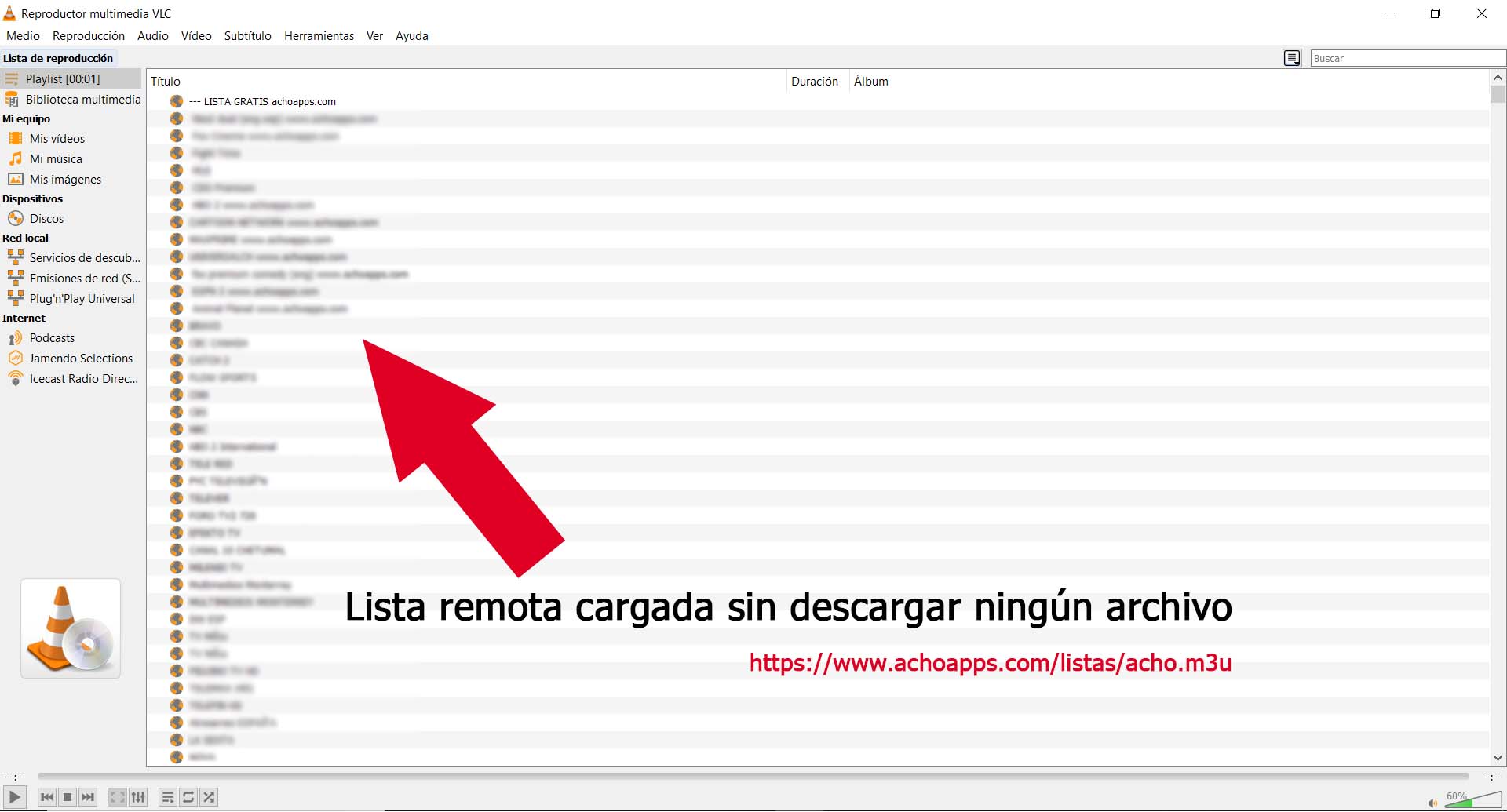
Task: Click the Mis imágenes picture icon
Action: (x=16, y=179)
